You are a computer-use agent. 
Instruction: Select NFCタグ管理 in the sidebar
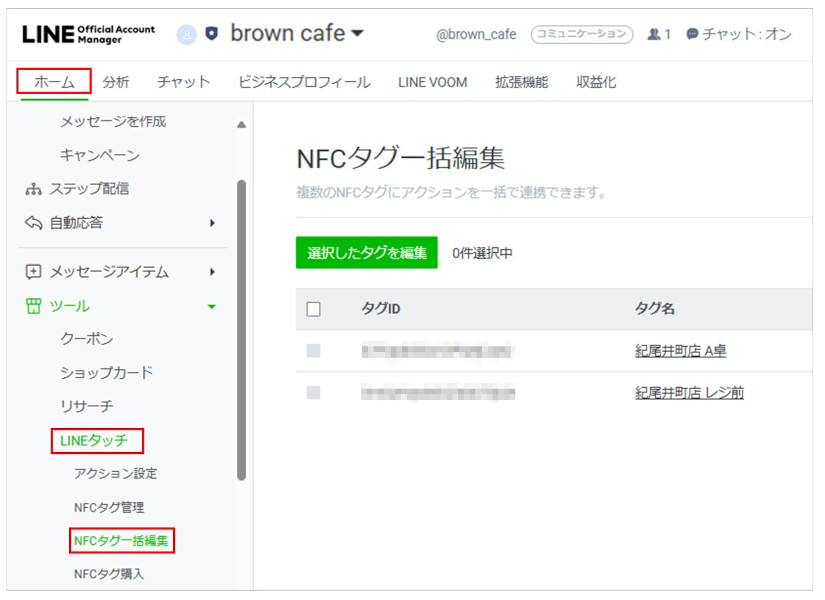109,507
